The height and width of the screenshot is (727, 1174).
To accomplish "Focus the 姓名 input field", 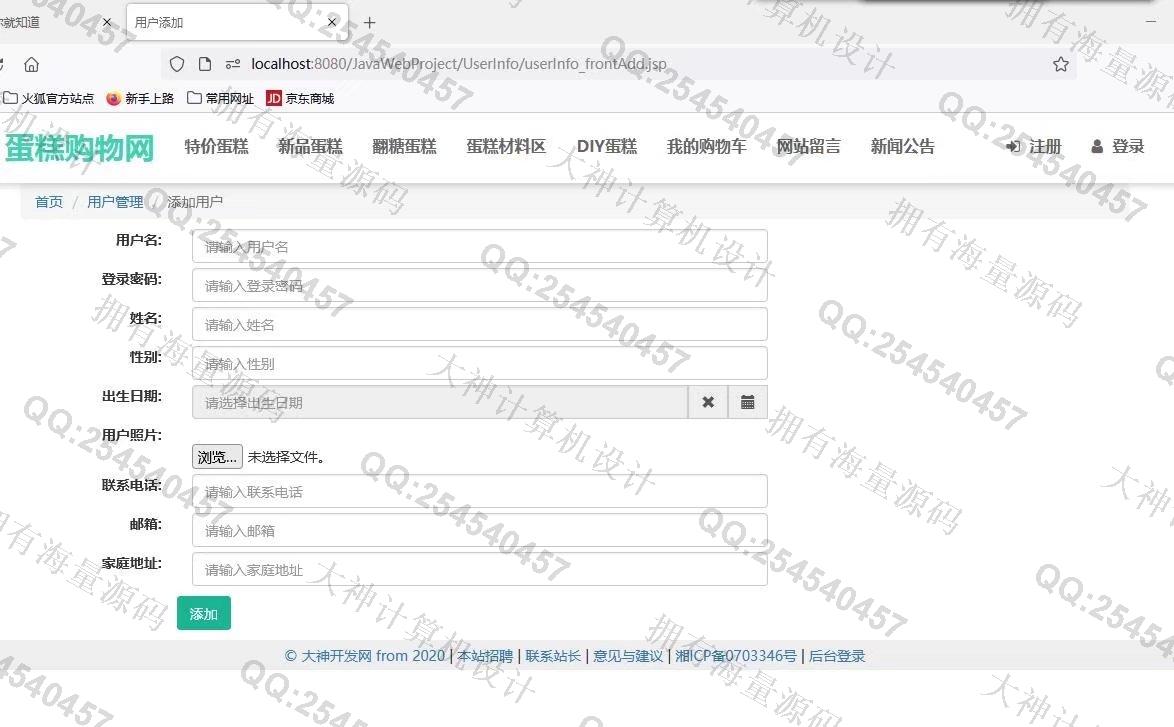I will click(479, 324).
